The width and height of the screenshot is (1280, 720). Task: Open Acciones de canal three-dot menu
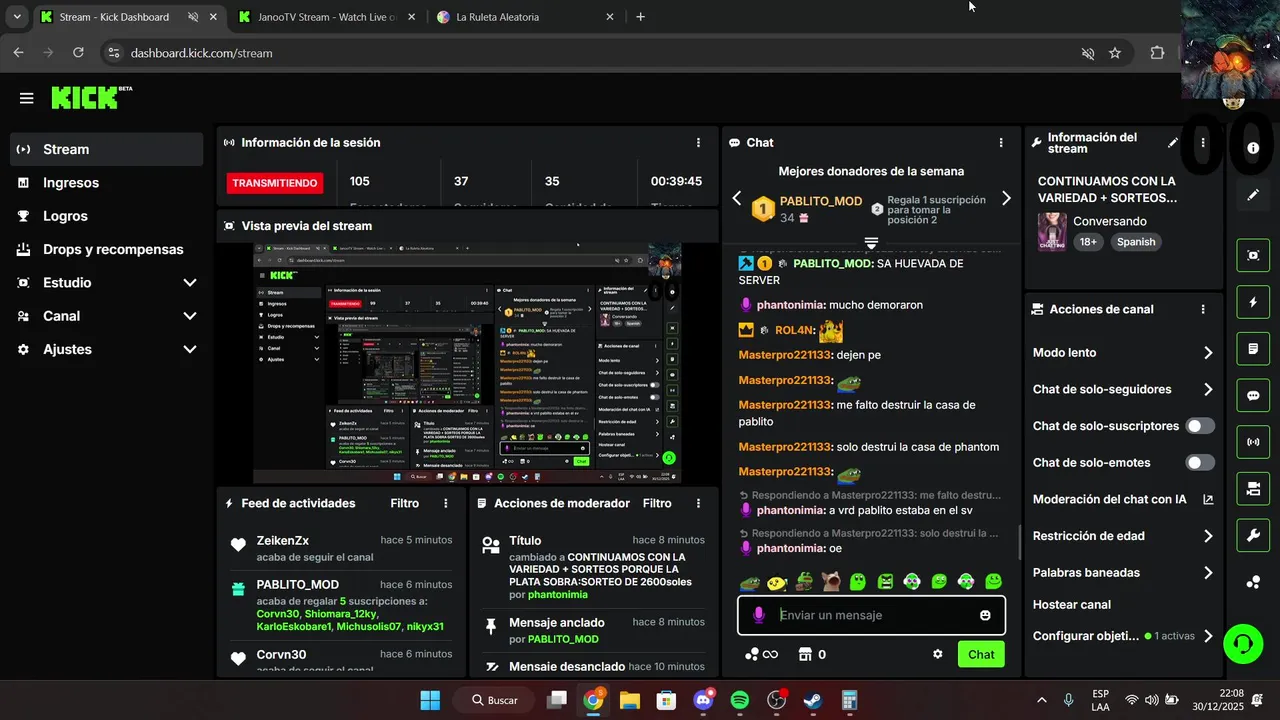click(x=1203, y=310)
